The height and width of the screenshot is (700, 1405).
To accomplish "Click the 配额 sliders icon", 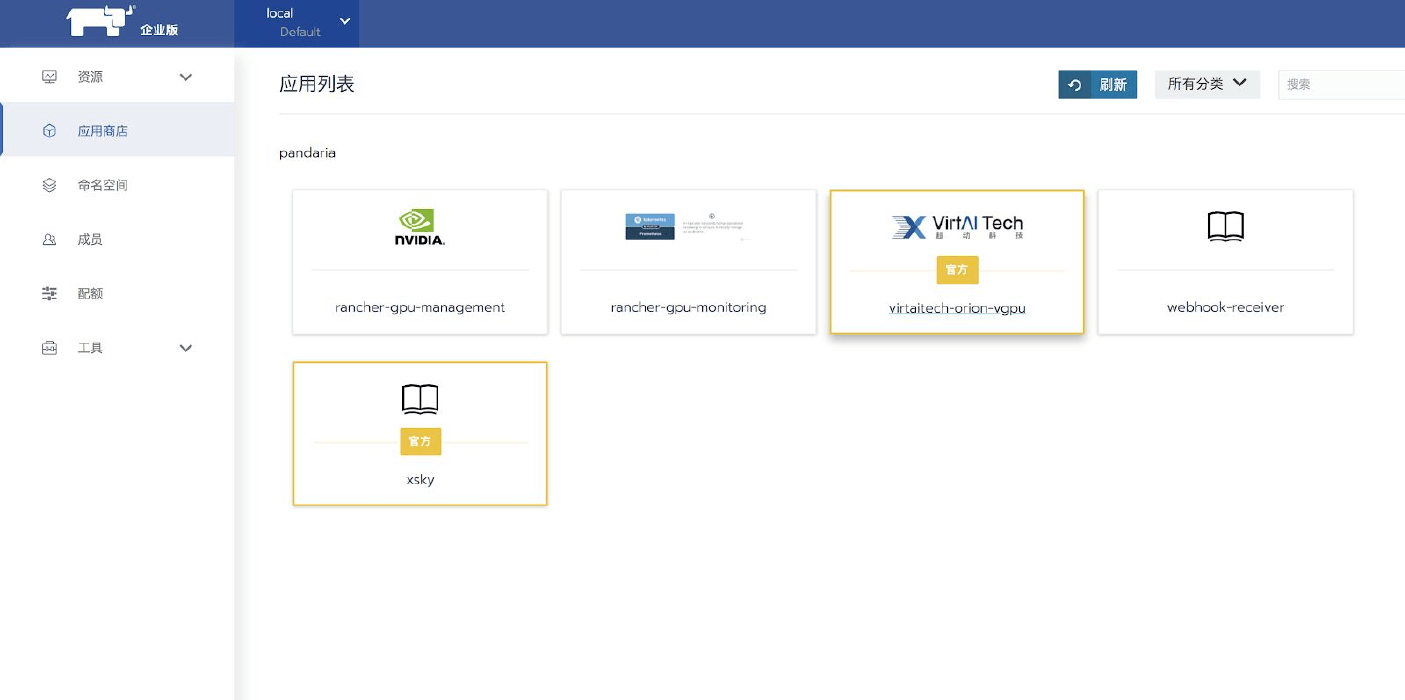I will click(49, 294).
